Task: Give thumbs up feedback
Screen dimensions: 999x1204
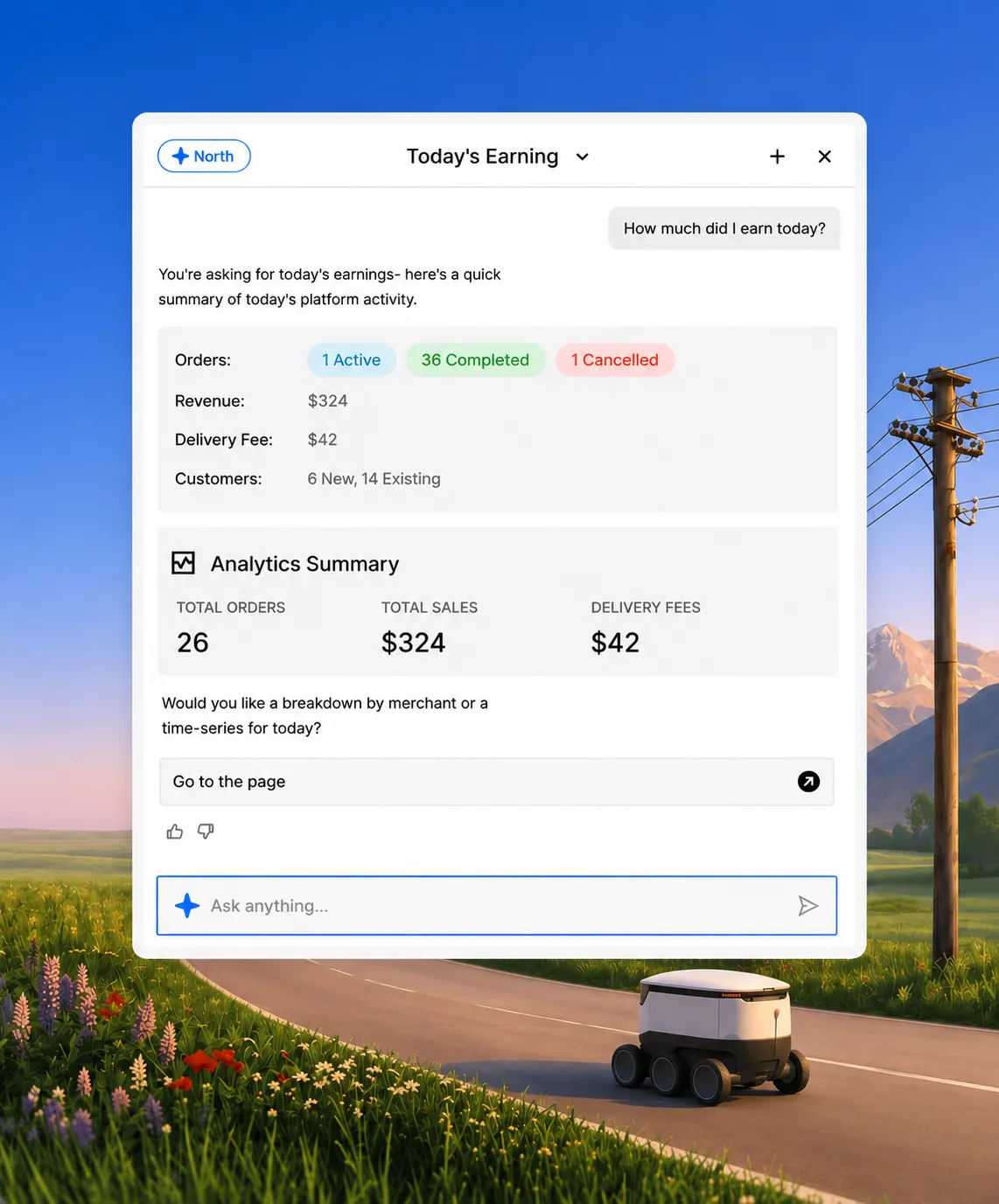Action: coord(175,832)
